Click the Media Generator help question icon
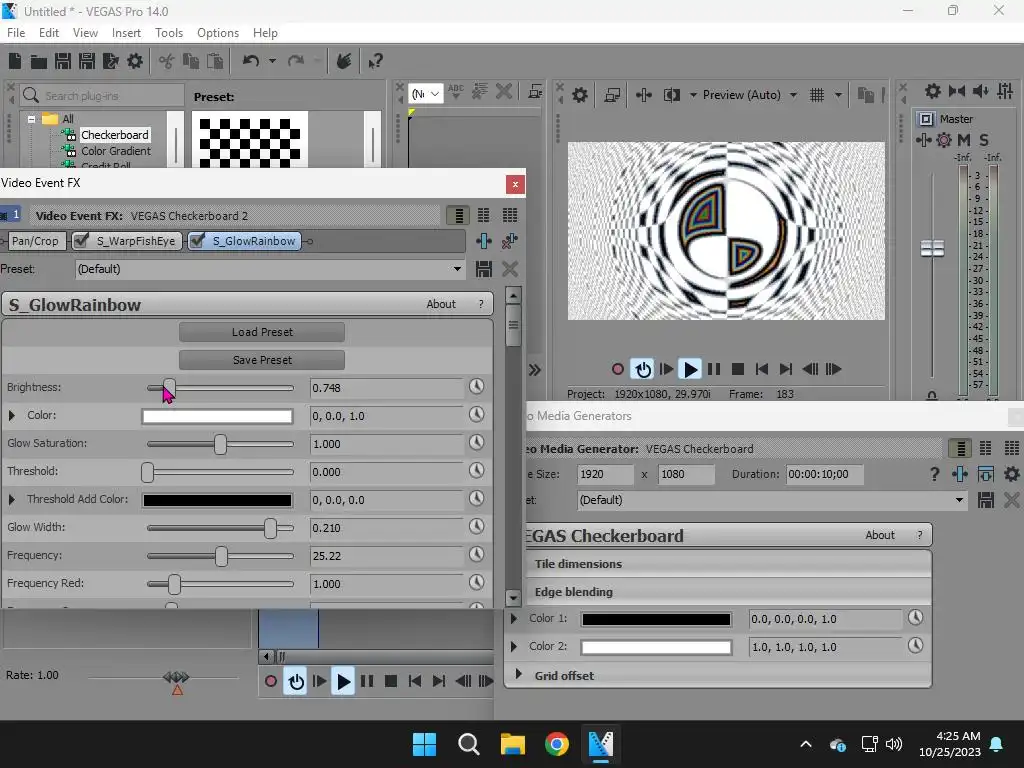Screen dimensions: 1024x768 pos(935,474)
